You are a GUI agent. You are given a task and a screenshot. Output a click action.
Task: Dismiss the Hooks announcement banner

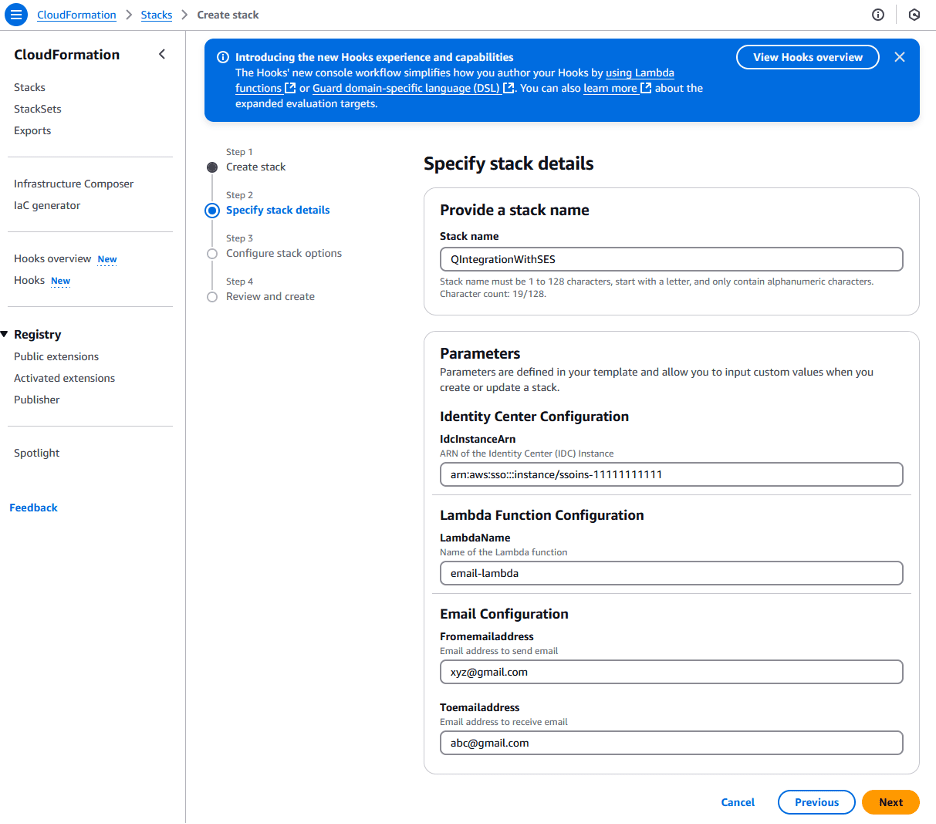pos(899,57)
